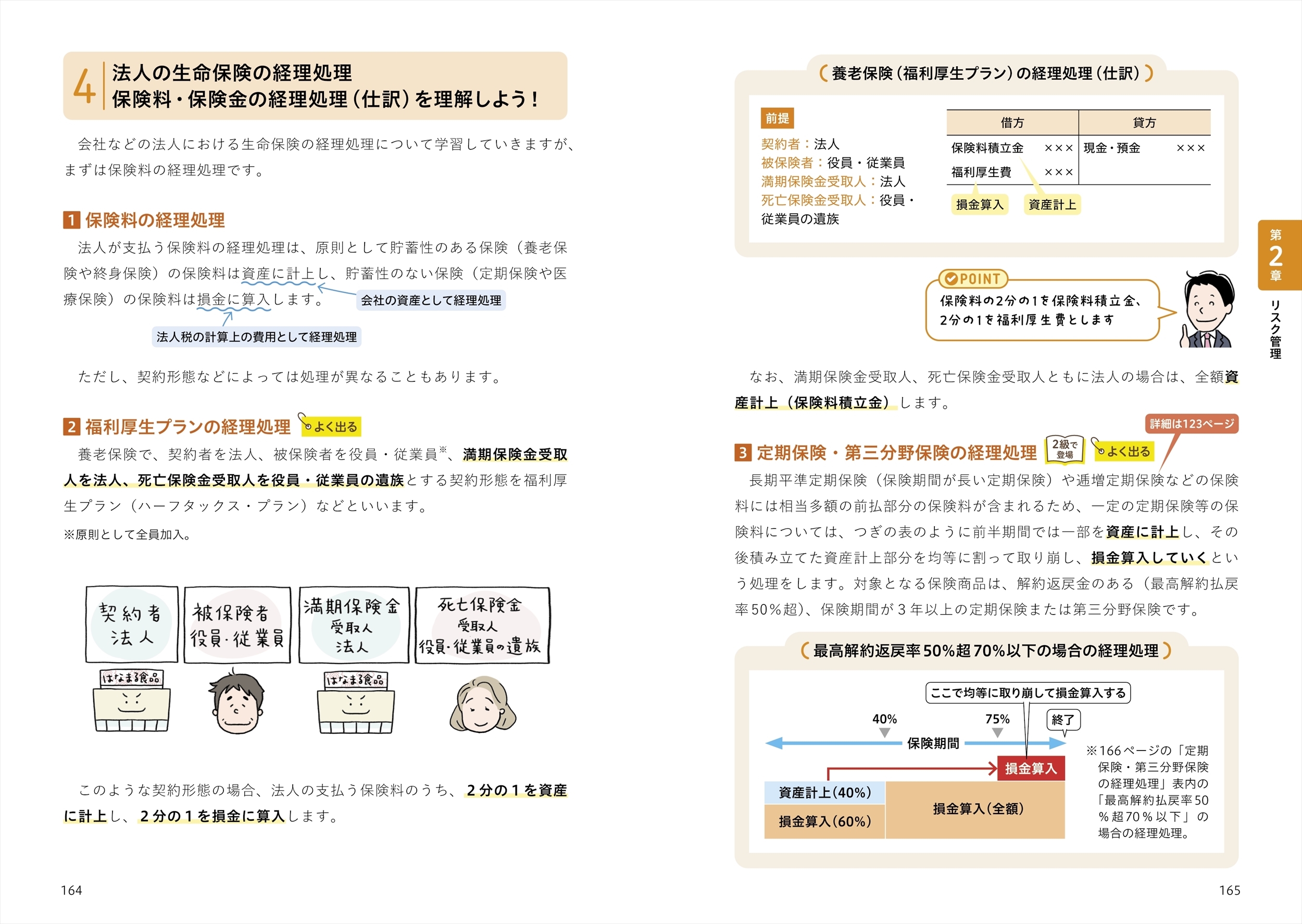Viewport: 1302px width, 924px height.
Task: Click the 損金算入 yellow label
Action: click(980, 204)
